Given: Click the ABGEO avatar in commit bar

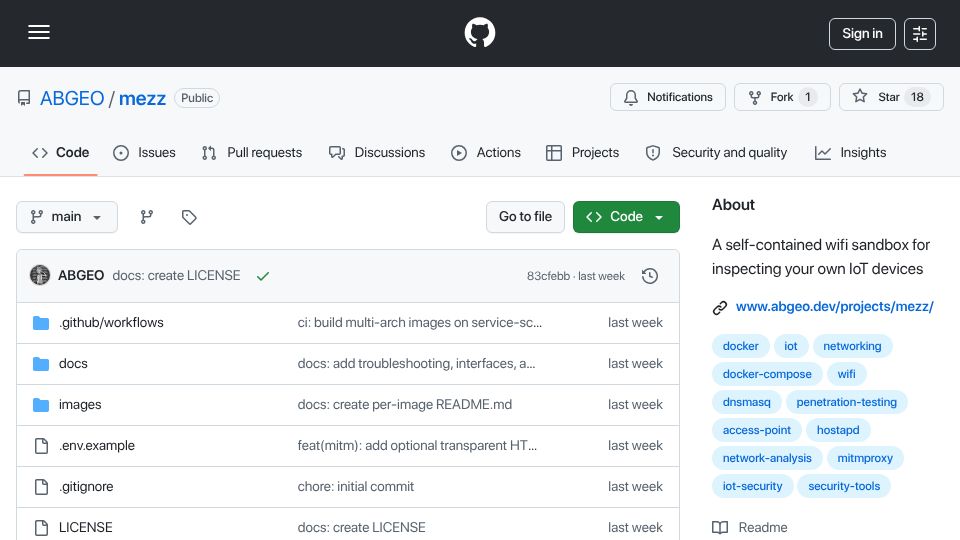Looking at the screenshot, I should tap(40, 276).
